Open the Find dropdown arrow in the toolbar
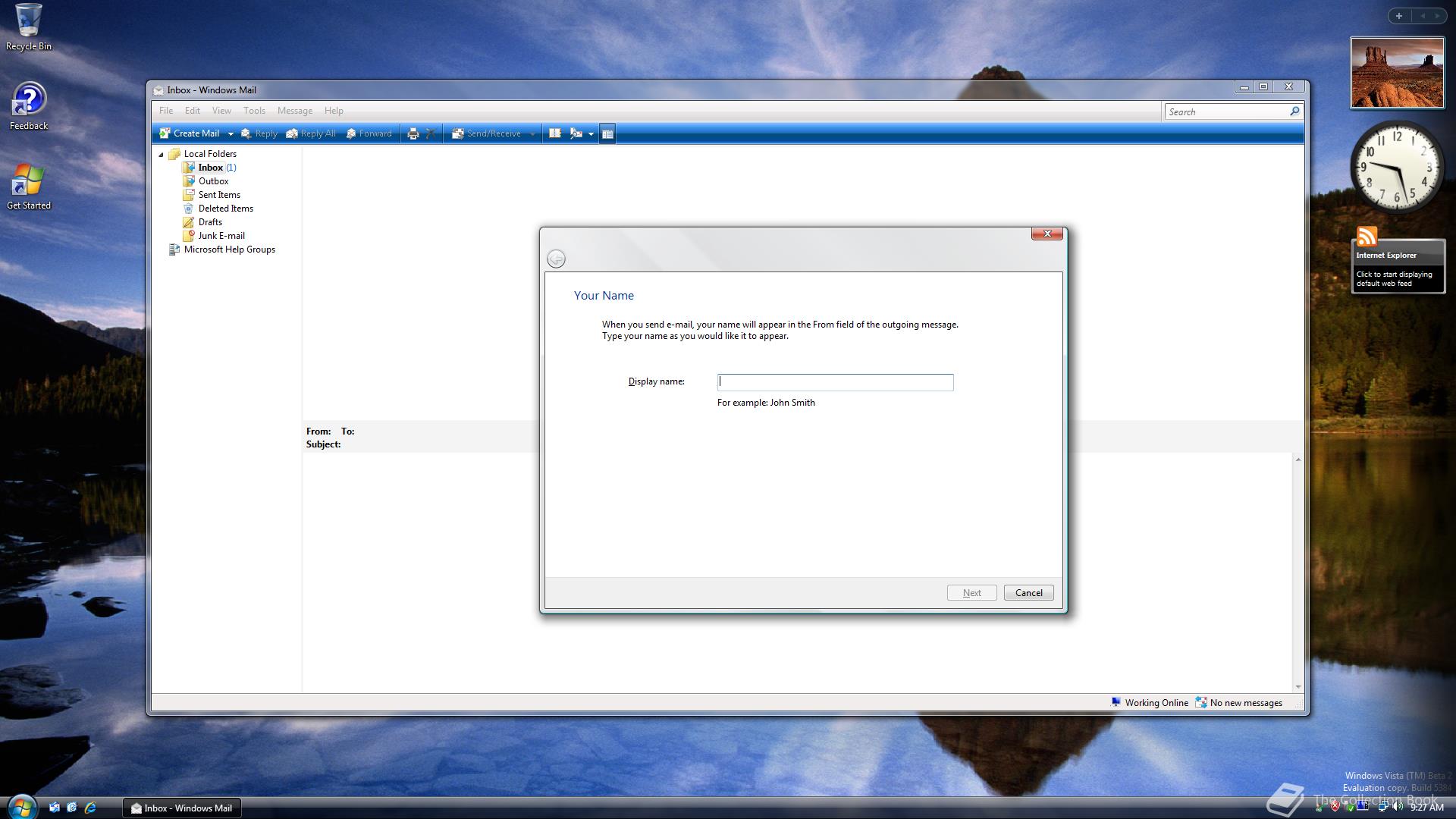Viewport: 1456px width, 819px height. (x=591, y=134)
